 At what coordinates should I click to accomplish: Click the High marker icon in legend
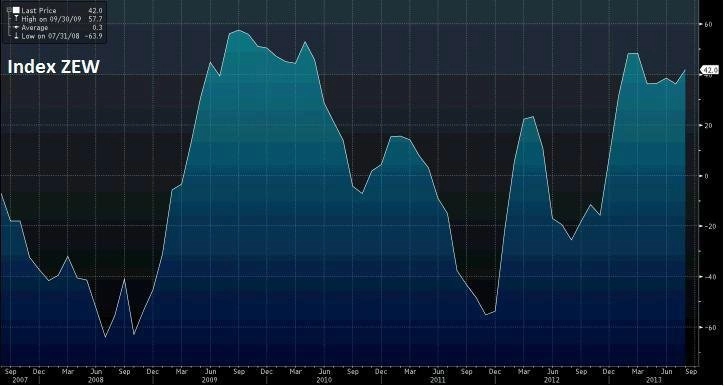pos(16,19)
